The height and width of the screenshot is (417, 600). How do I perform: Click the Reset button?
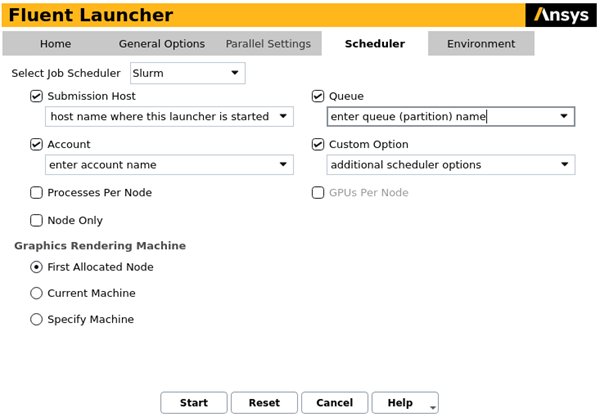click(264, 402)
